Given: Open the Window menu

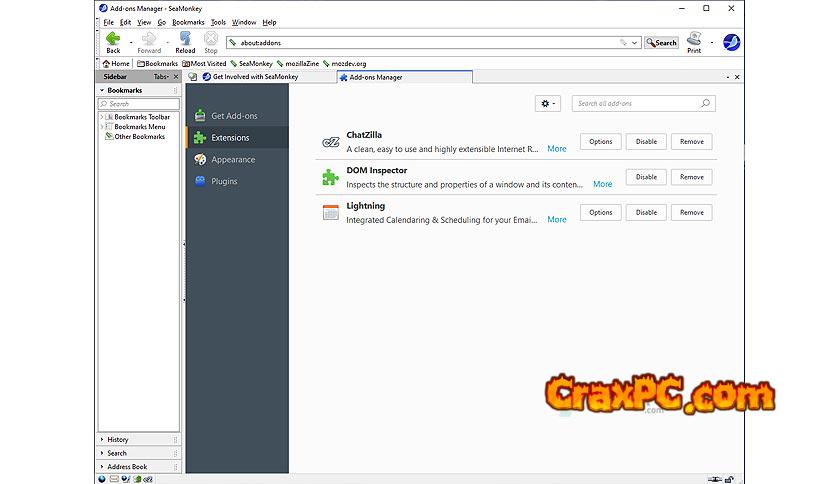Looking at the screenshot, I should point(244,22).
